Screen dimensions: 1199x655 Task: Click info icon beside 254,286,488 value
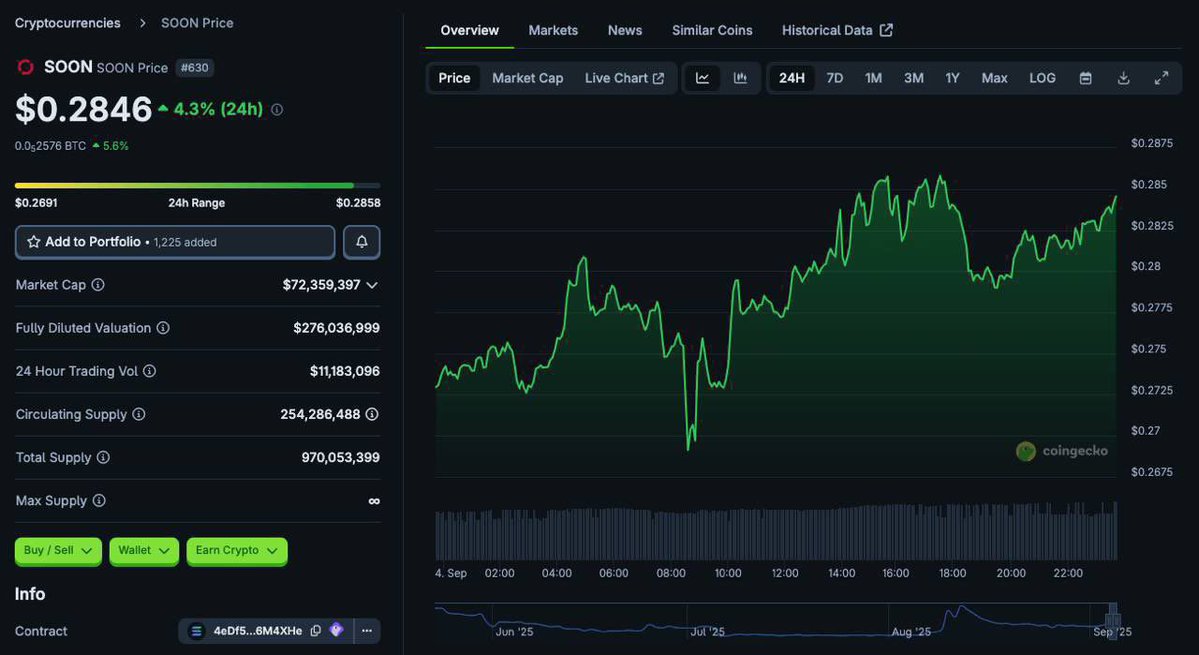372,414
